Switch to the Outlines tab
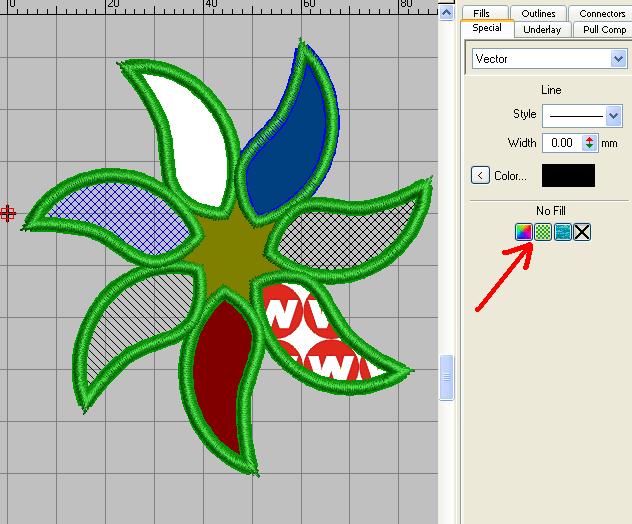632x524 pixels. point(538,13)
